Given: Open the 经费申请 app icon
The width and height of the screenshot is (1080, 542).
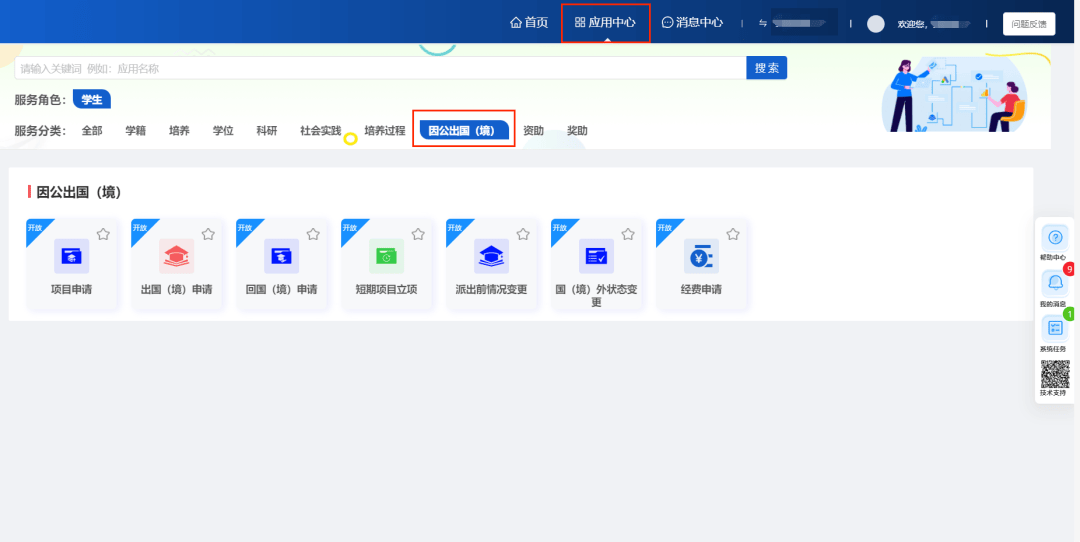Looking at the screenshot, I should tap(701, 256).
